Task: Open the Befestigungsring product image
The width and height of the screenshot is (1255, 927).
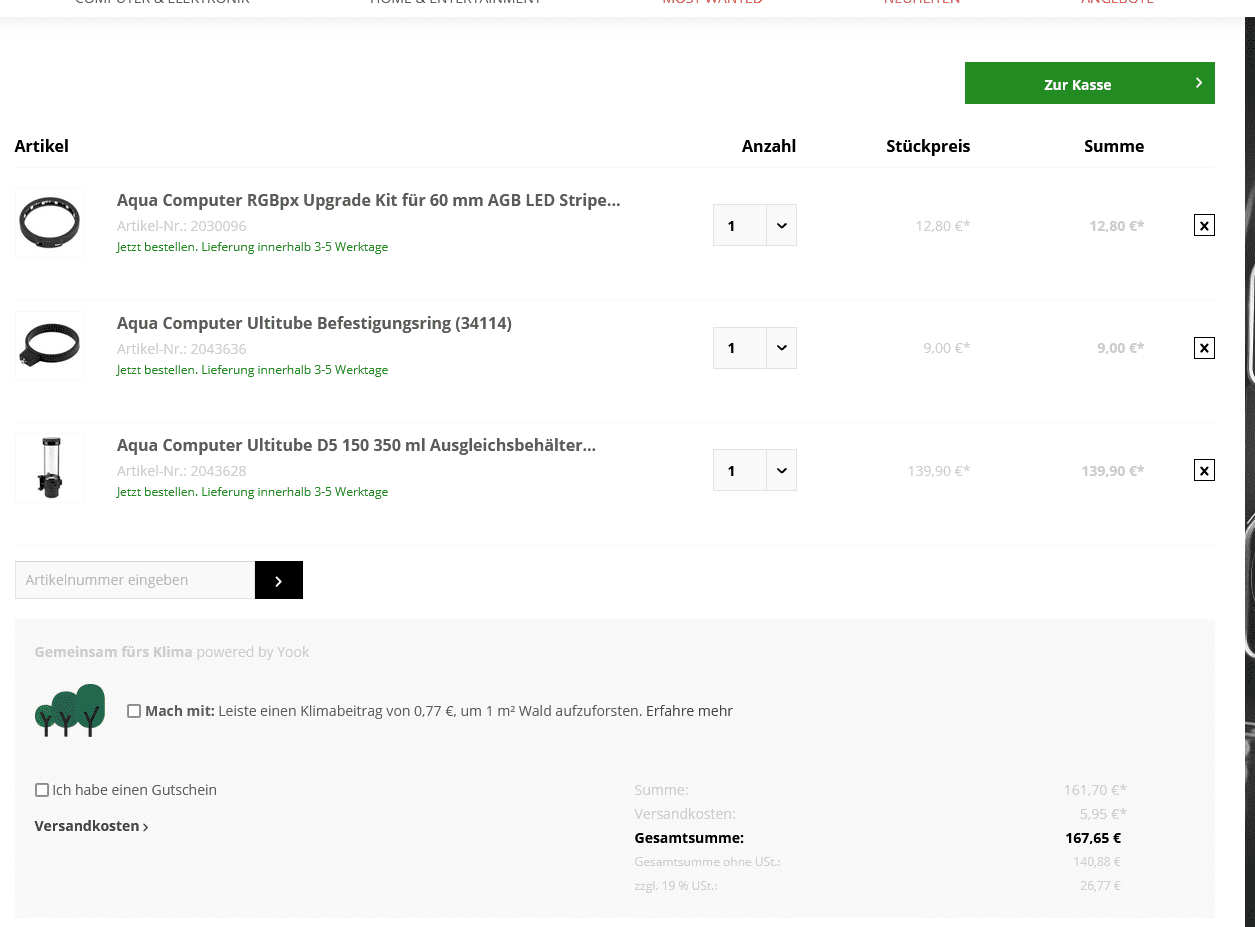Action: (50, 346)
